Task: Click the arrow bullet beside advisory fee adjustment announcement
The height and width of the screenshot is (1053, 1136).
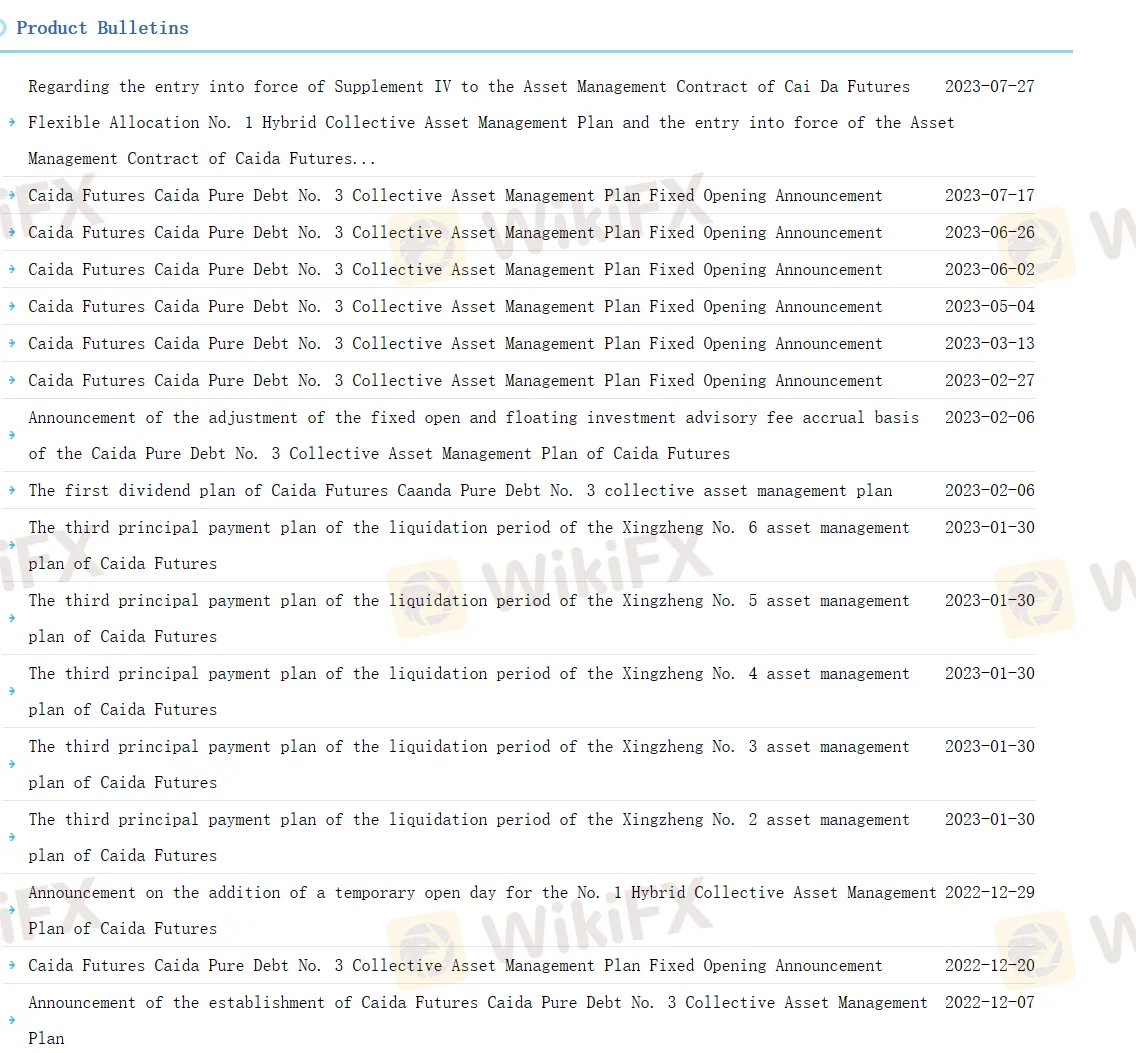Action: [12, 435]
